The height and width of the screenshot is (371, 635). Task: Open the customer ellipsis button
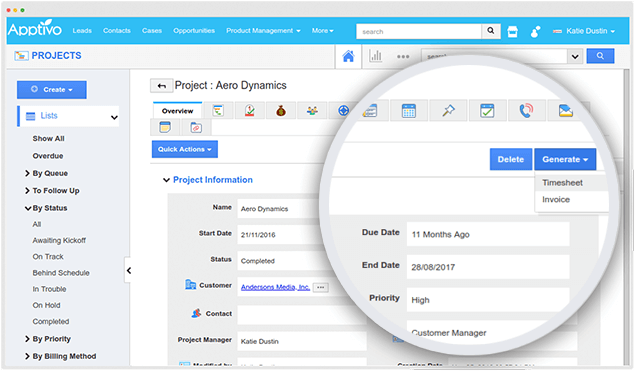(320, 287)
